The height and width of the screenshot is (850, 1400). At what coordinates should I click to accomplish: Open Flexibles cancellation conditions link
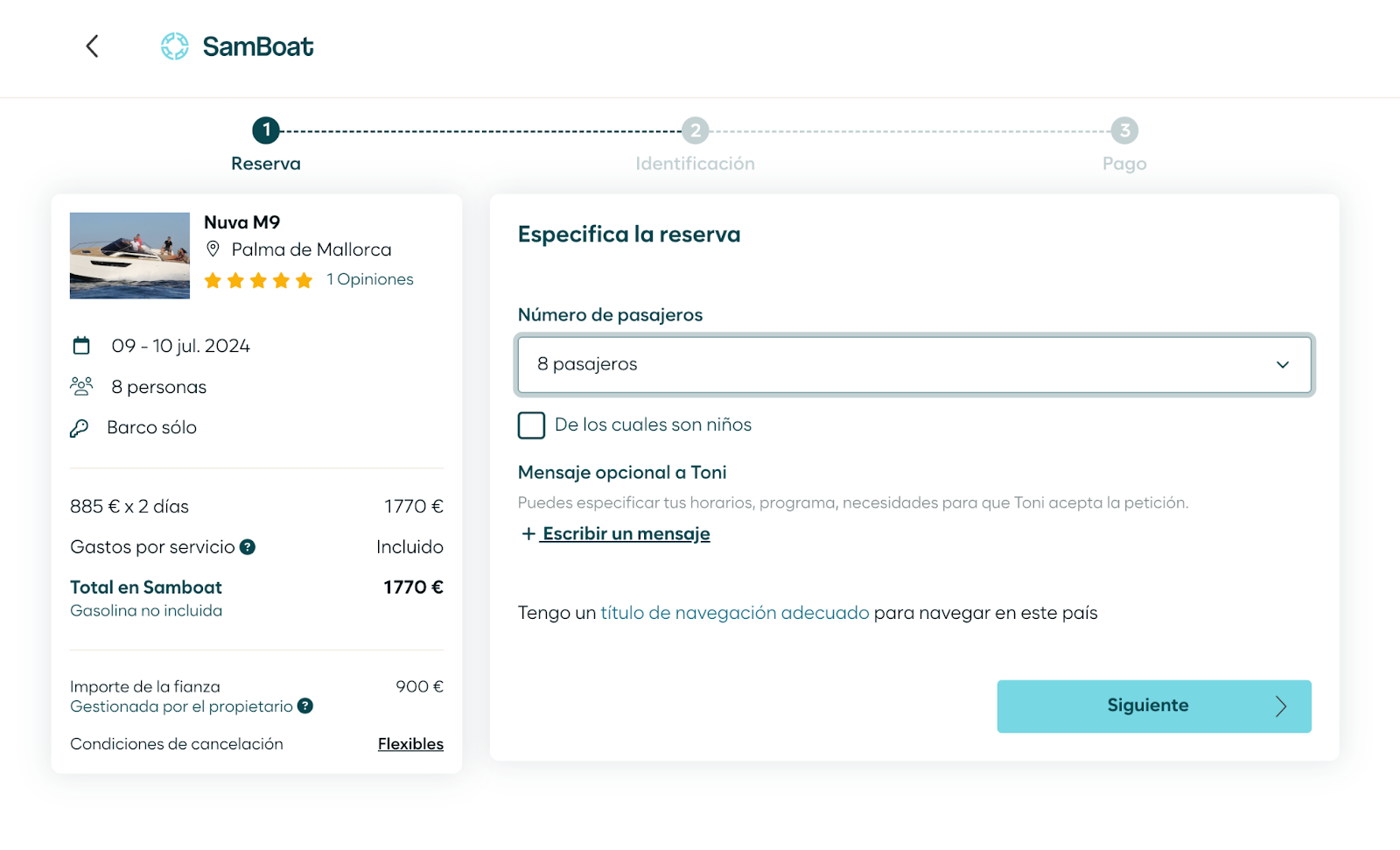coord(410,744)
